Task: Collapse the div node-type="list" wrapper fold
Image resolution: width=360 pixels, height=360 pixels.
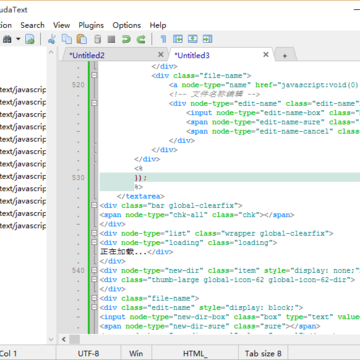Action: 95,233
